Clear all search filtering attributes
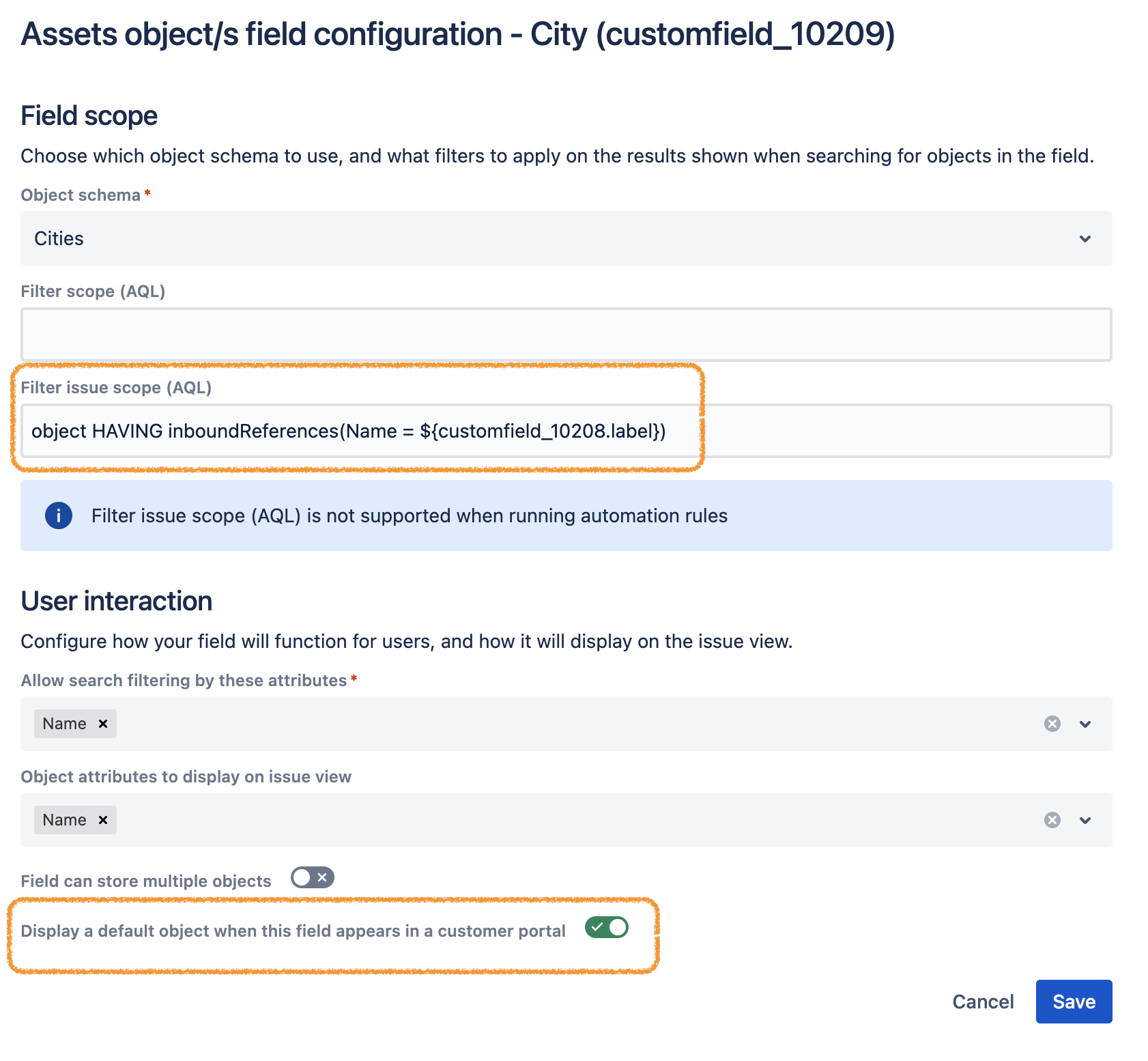 tap(1052, 724)
